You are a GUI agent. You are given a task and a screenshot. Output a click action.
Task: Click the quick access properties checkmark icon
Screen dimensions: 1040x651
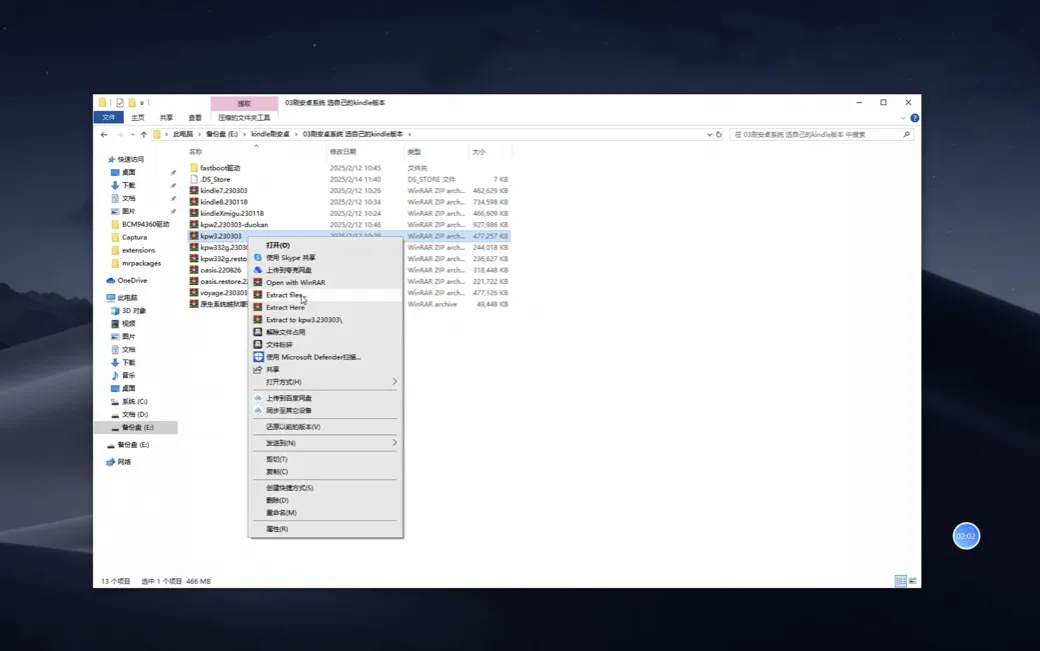click(119, 103)
